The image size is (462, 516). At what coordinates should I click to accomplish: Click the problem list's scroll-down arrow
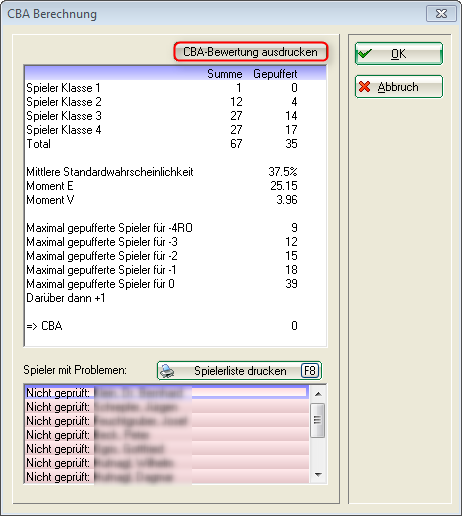point(318,474)
